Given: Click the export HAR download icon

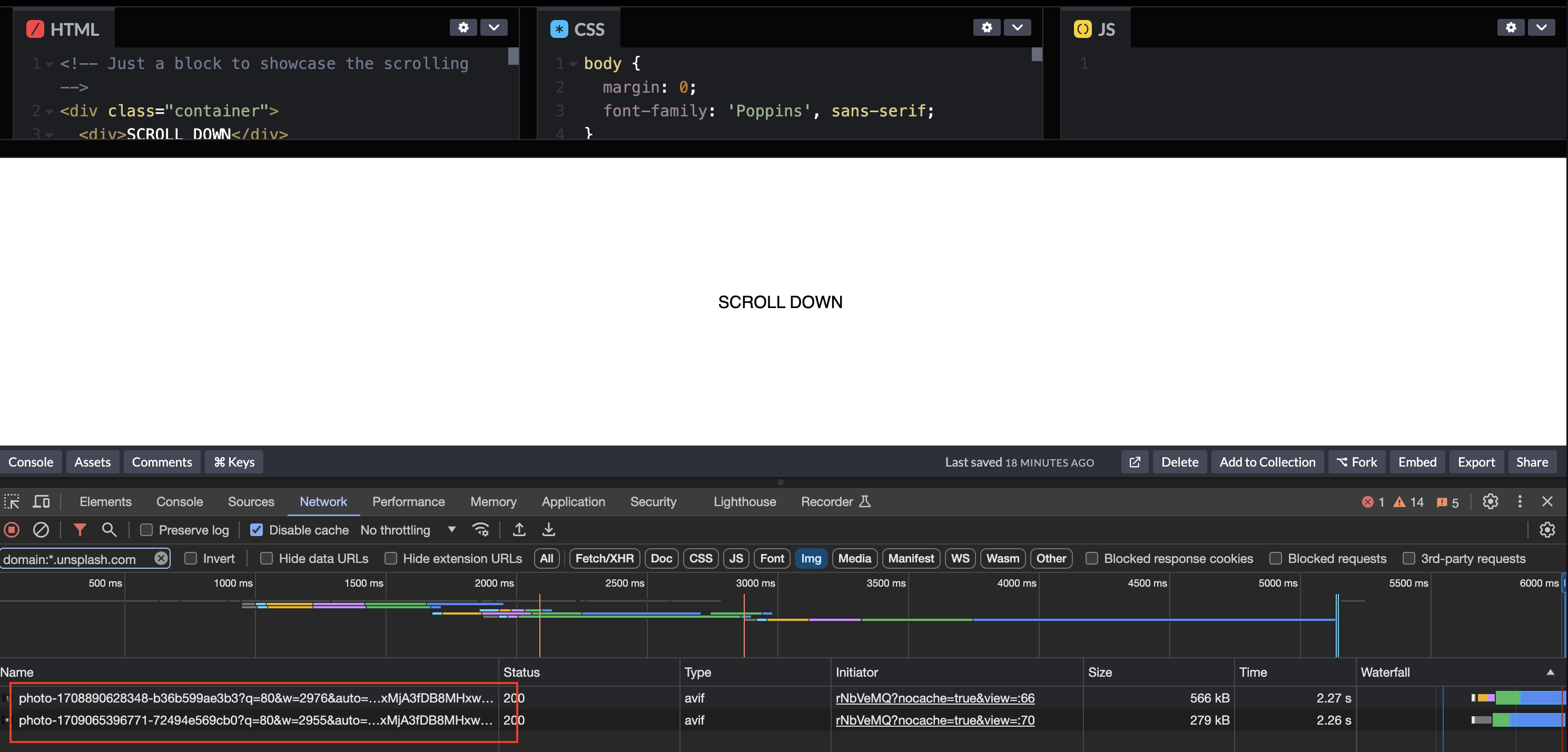Looking at the screenshot, I should (548, 530).
